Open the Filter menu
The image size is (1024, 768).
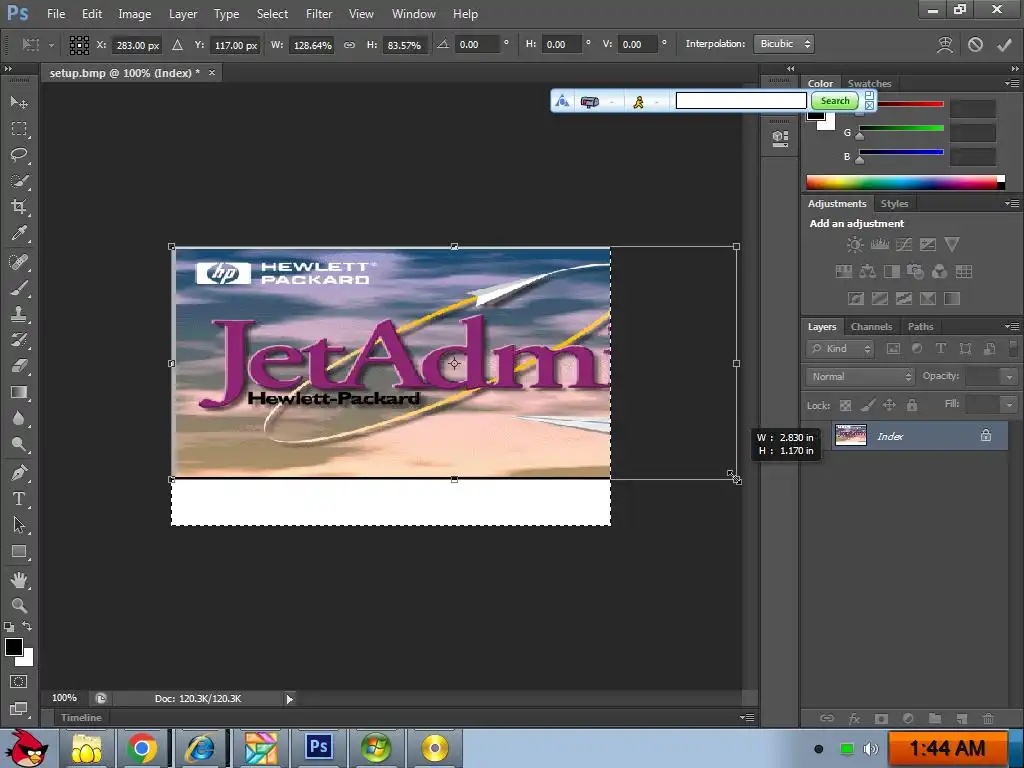point(319,14)
